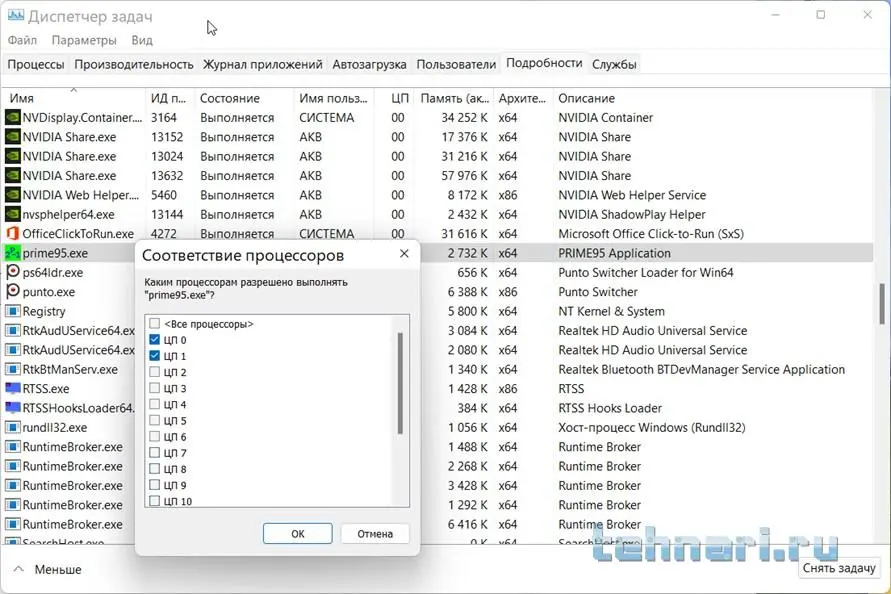Sort by the Память column header
The height and width of the screenshot is (594, 891).
(454, 98)
